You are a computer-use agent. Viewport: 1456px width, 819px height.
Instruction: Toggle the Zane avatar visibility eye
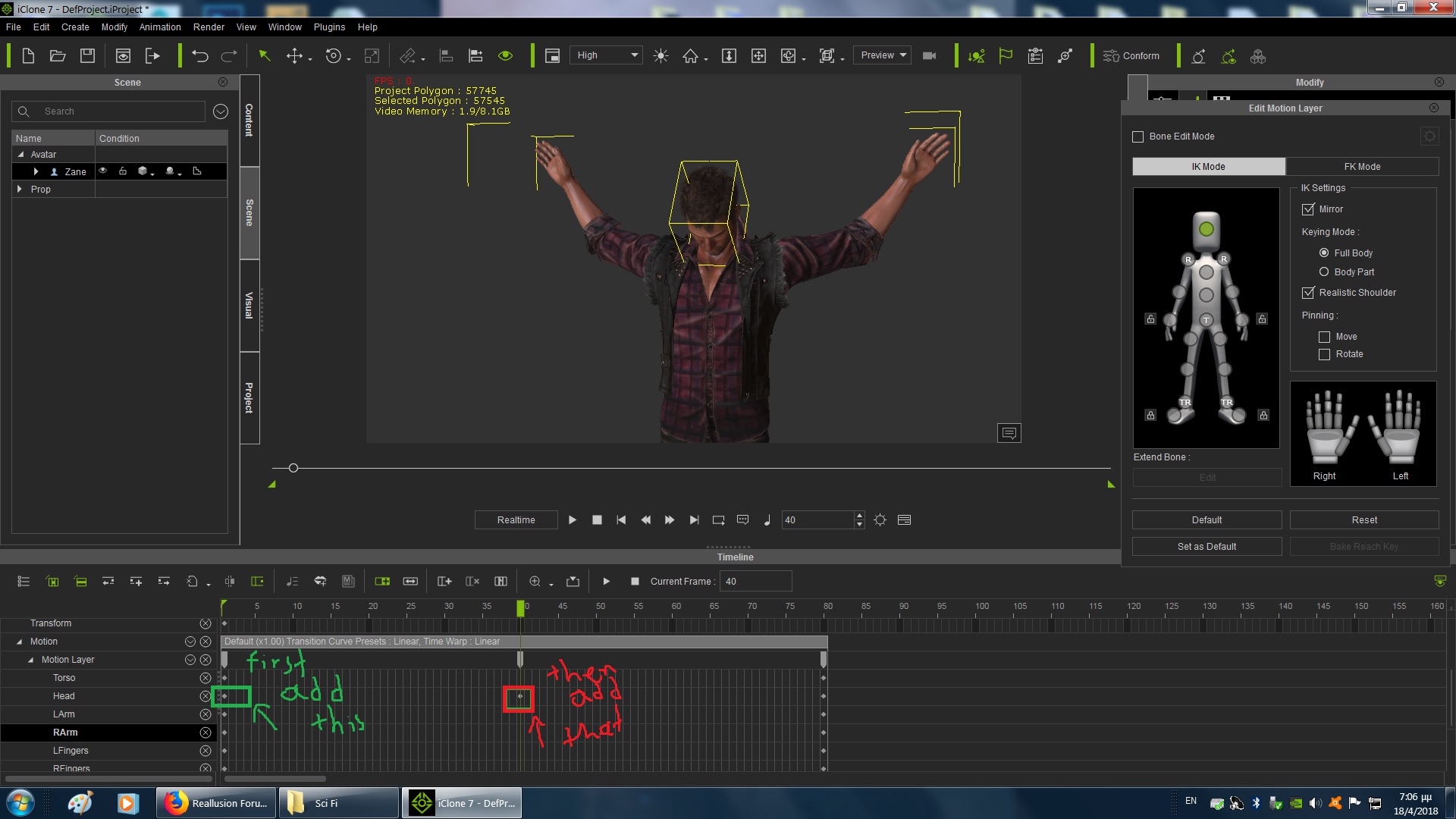tap(103, 171)
